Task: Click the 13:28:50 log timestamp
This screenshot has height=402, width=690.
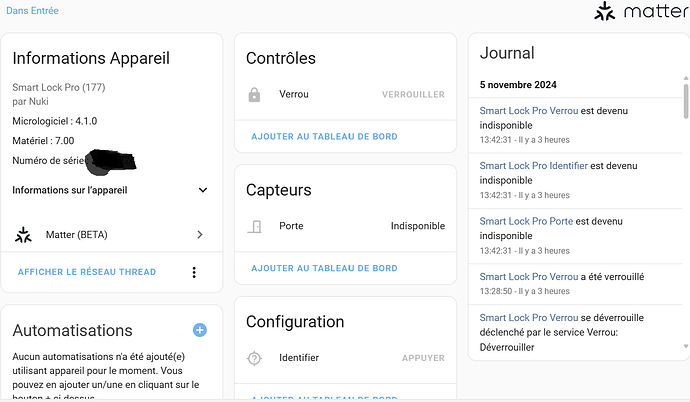Action: 496,291
